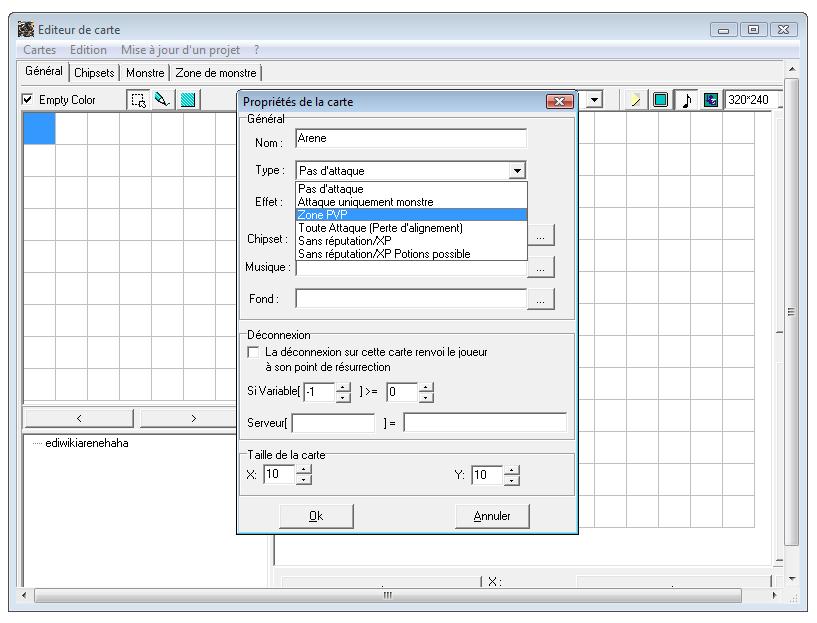The width and height of the screenshot is (817, 623).
Task: Select the pencil drawing tool
Action: pos(162,101)
